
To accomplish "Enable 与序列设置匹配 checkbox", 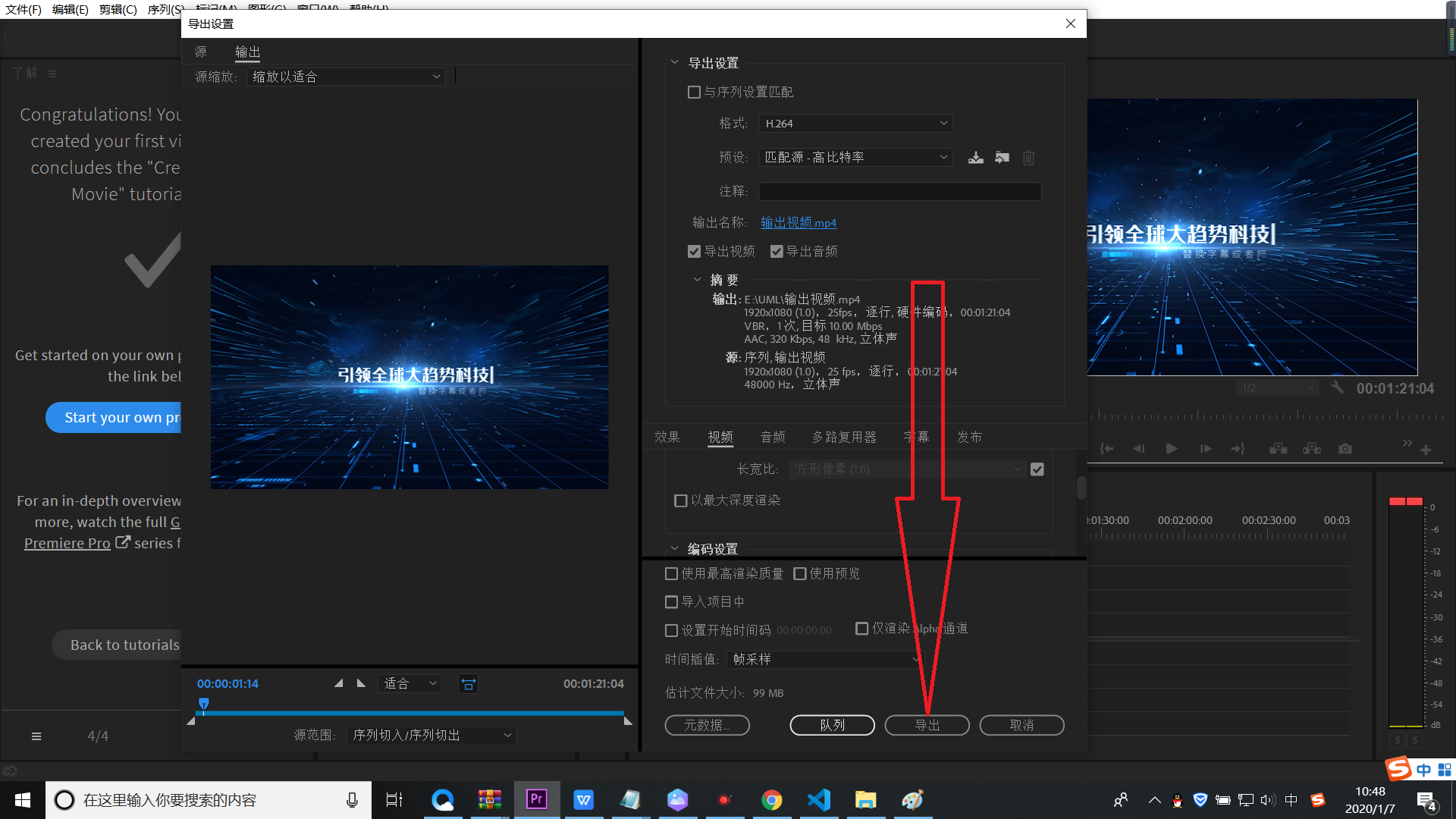I will pyautogui.click(x=694, y=92).
